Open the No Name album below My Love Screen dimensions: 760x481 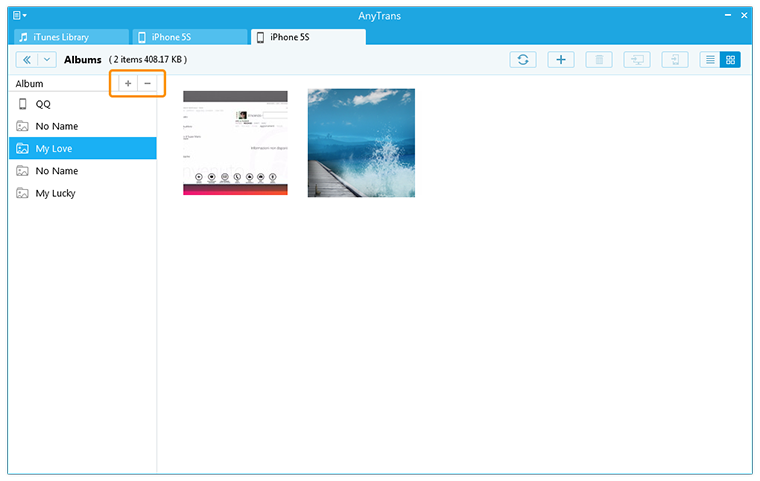pos(56,171)
